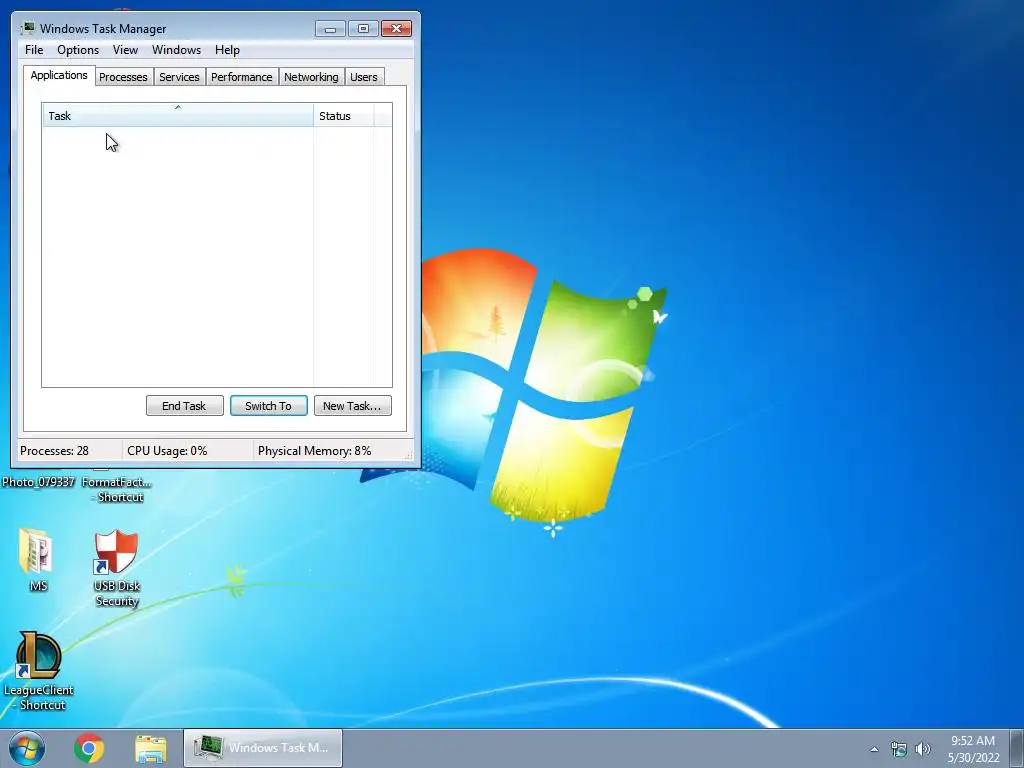Switch to the Applications tab
This screenshot has height=768, width=1024.
click(59, 75)
